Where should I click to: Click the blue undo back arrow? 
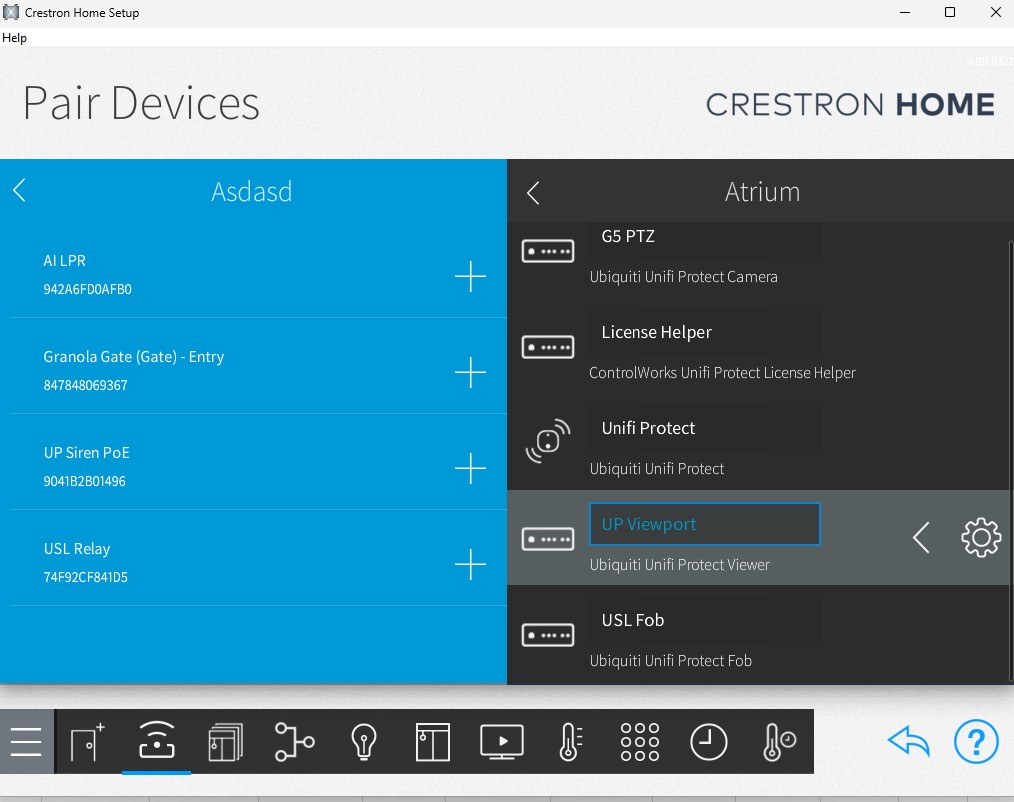(x=908, y=741)
